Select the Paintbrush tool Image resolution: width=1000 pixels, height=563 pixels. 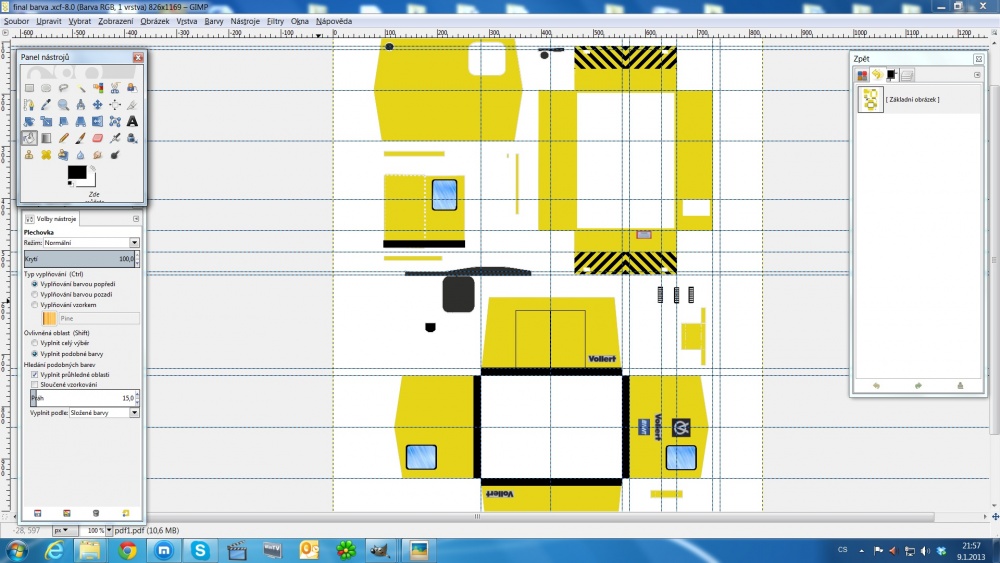[80, 138]
